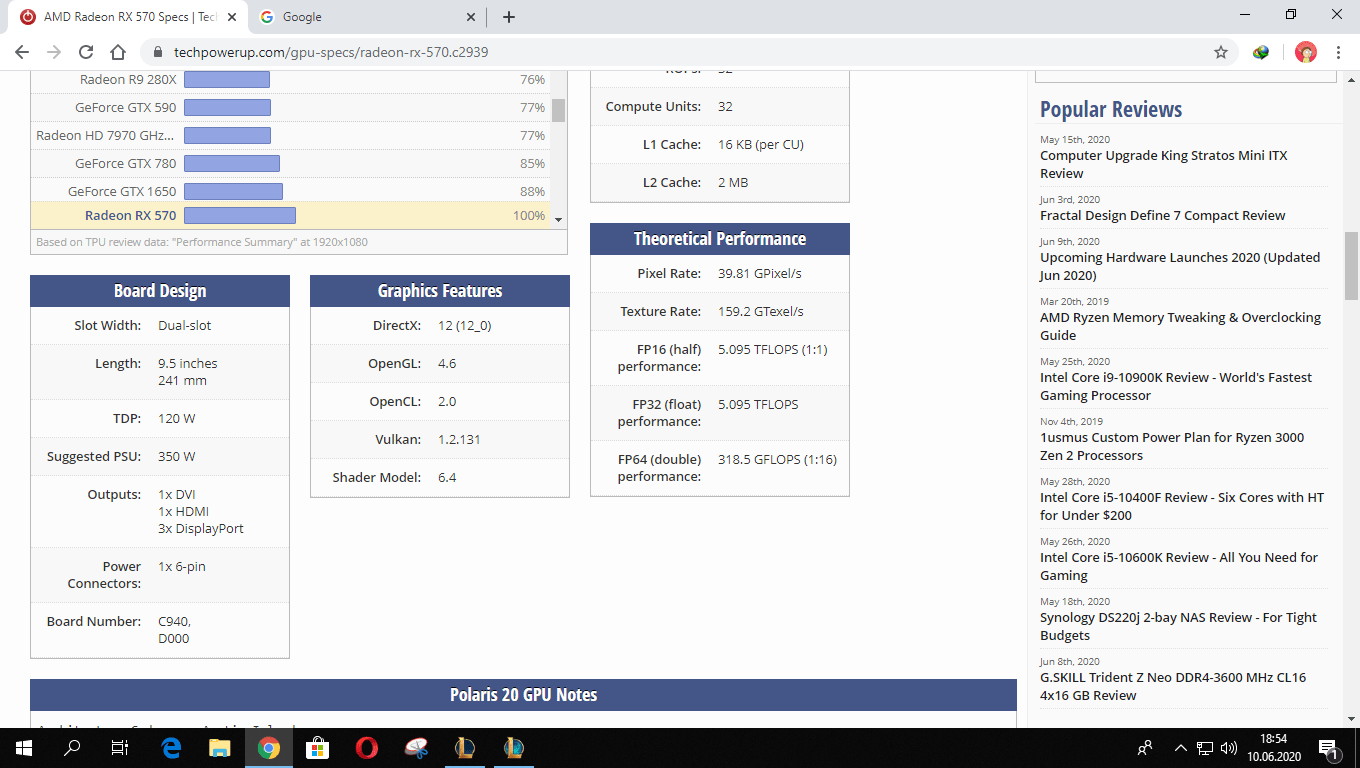Viewport: 1360px width, 768px height.
Task: Open network status in the tray
Action: click(1205, 748)
